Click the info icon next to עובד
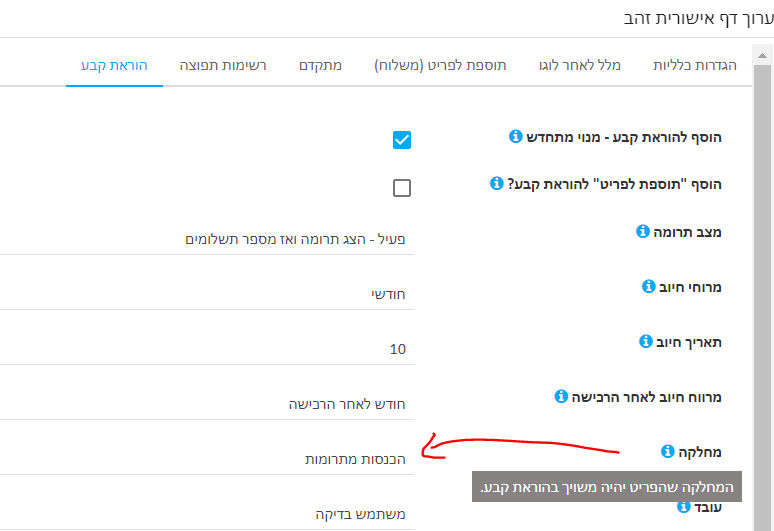This screenshot has height=531, width=774. coord(683,507)
